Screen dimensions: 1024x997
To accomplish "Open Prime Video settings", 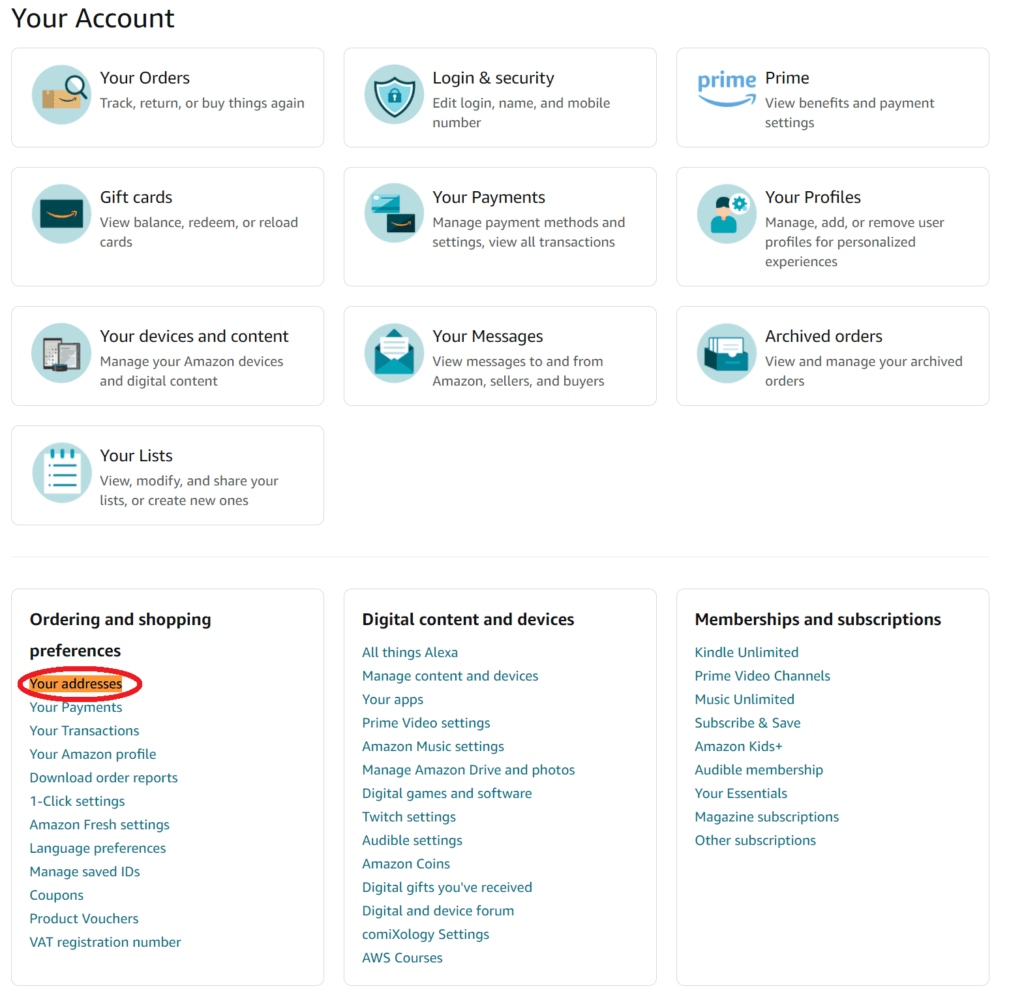I will click(x=426, y=723).
